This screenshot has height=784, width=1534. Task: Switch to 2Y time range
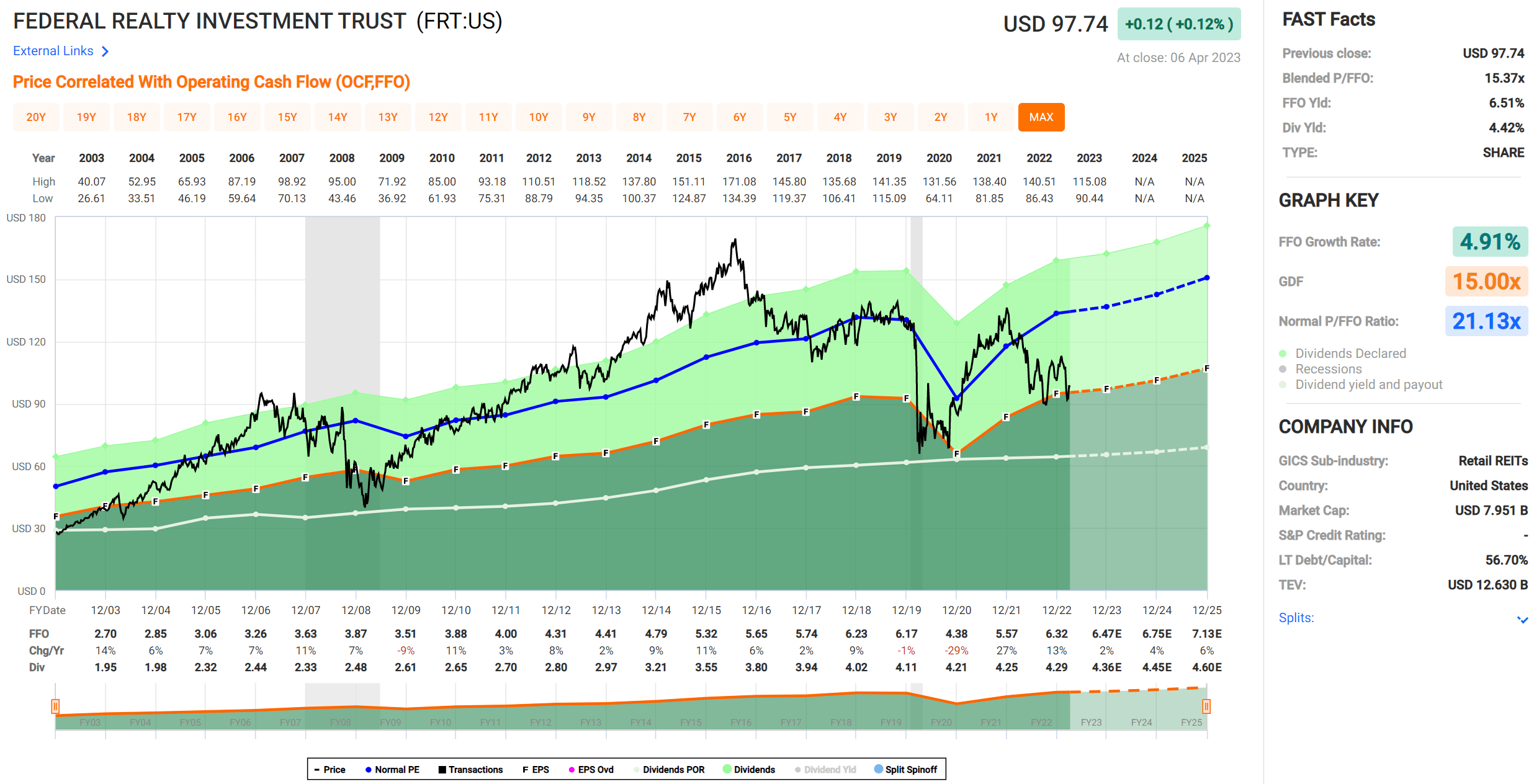941,117
